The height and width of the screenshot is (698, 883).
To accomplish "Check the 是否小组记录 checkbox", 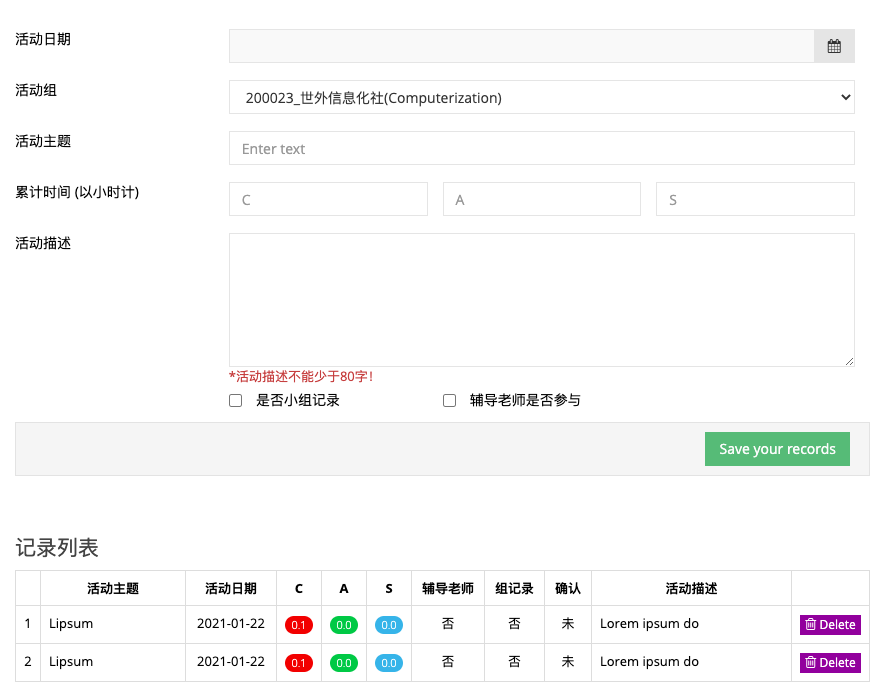I will (236, 401).
